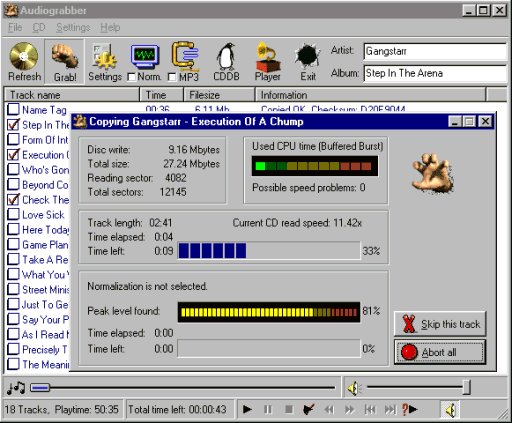Click the Album field Step In The Arena
Screen dimensions: 512x423
pos(435,73)
